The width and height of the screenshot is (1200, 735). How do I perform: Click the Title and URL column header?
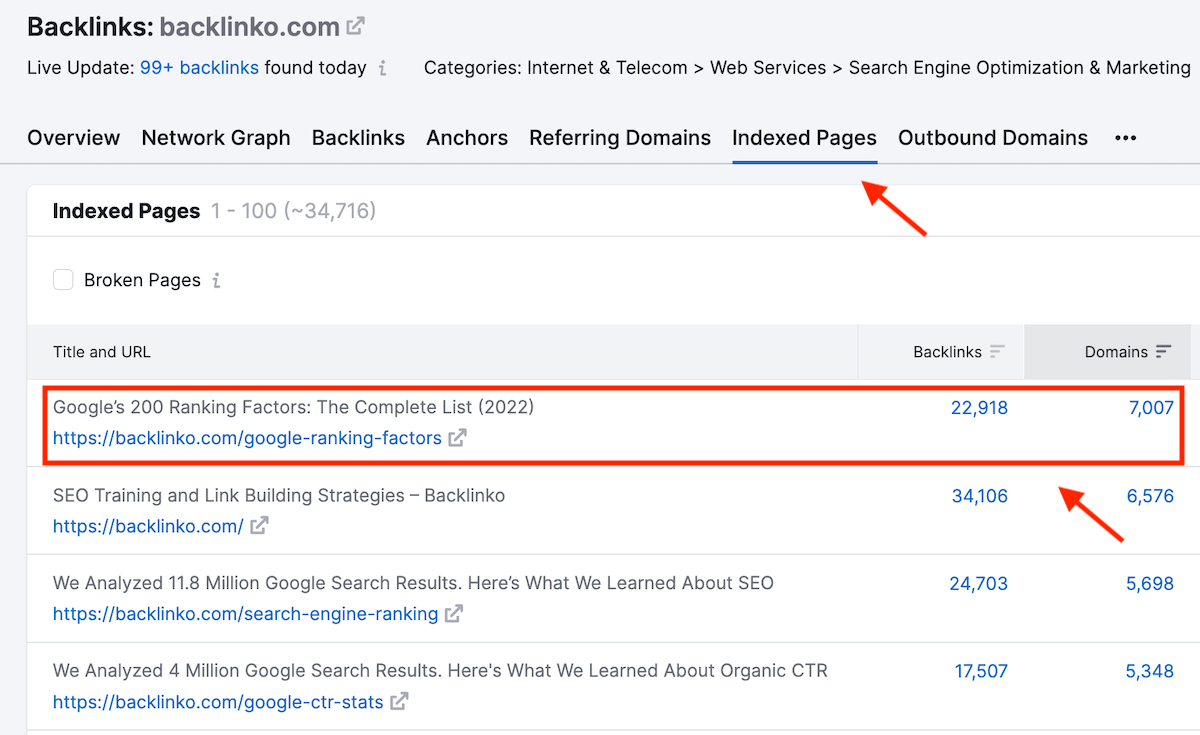[x=102, y=352]
